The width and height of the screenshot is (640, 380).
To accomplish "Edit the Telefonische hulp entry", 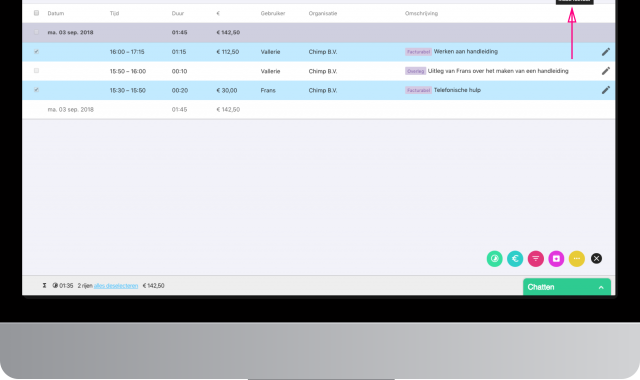I will coord(606,90).
